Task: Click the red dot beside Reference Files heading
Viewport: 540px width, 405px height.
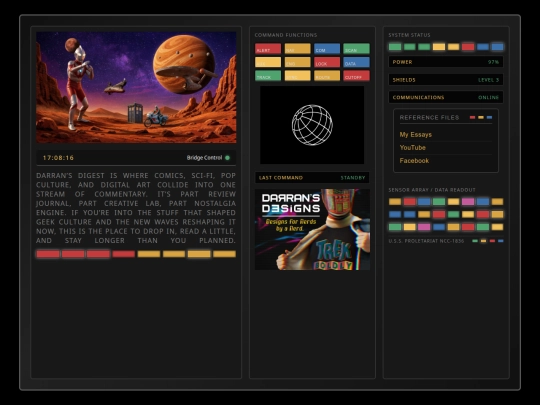Action: point(472,117)
